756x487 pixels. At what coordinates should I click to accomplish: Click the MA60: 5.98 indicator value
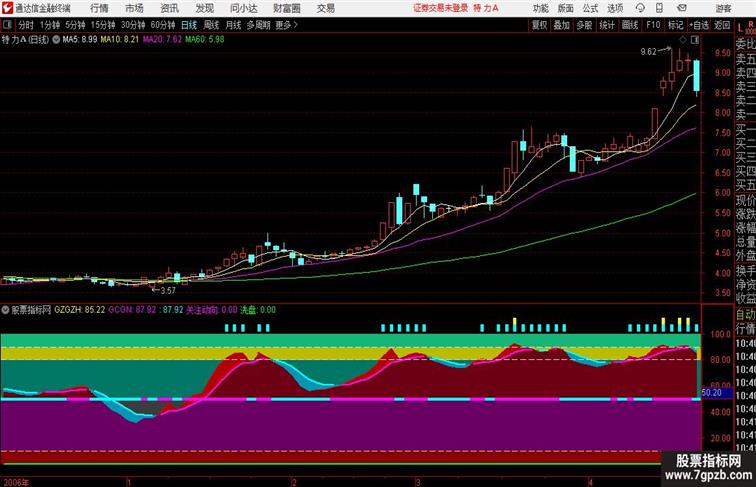tap(205, 40)
